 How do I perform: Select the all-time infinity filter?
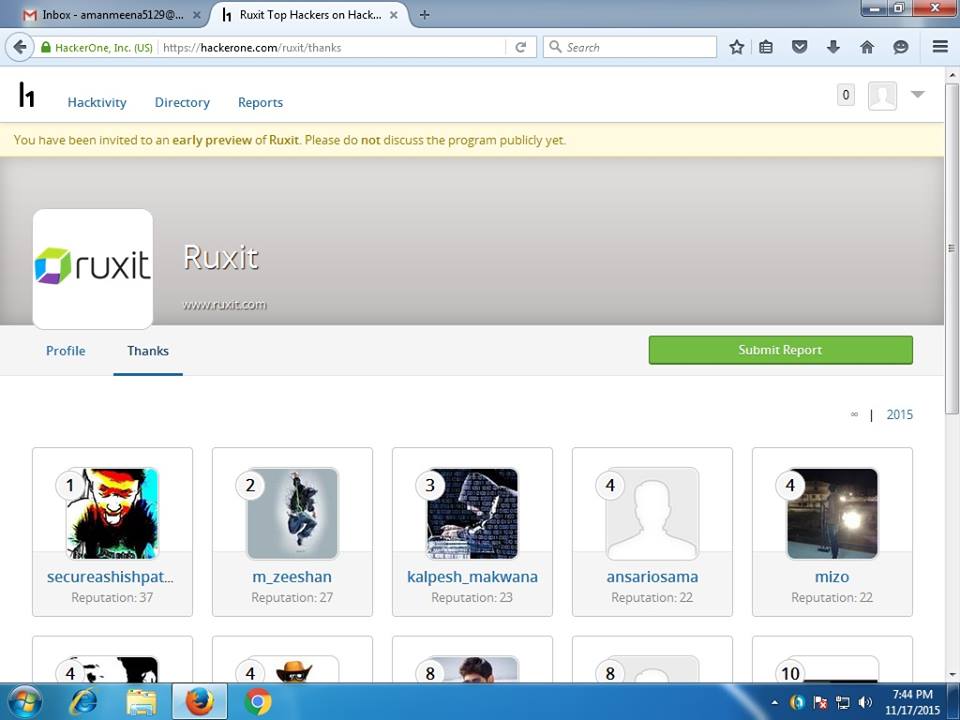pyautogui.click(x=854, y=414)
